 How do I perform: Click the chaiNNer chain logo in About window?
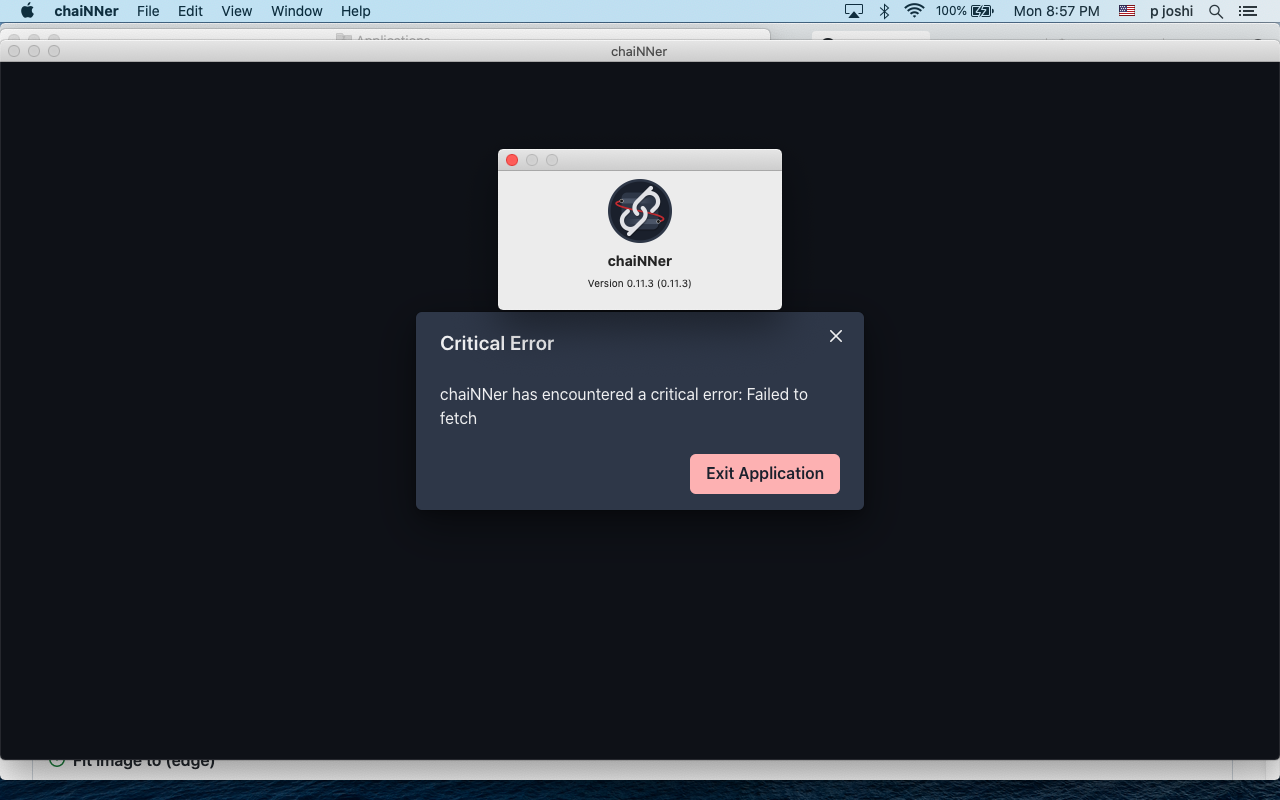click(640, 211)
